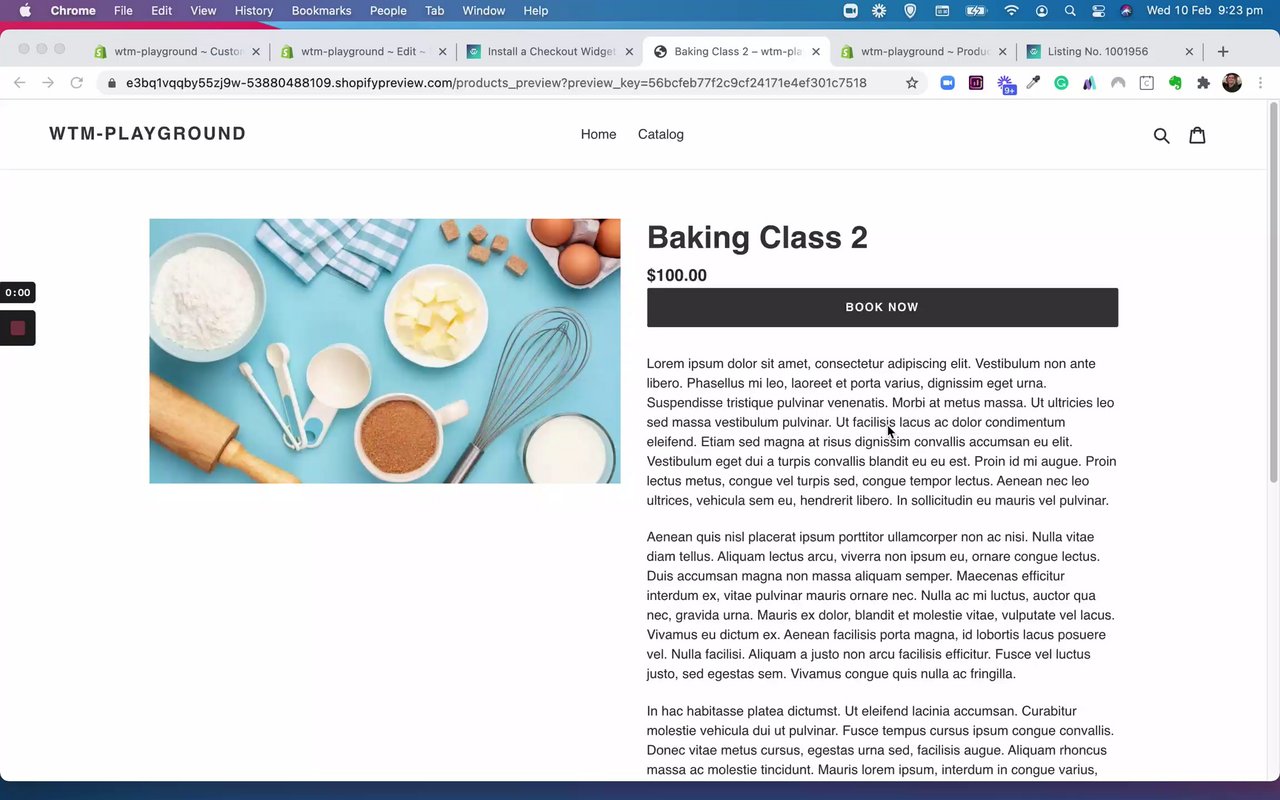Click the Wi-Fi status icon
Image resolution: width=1280 pixels, height=800 pixels.
(x=1012, y=11)
